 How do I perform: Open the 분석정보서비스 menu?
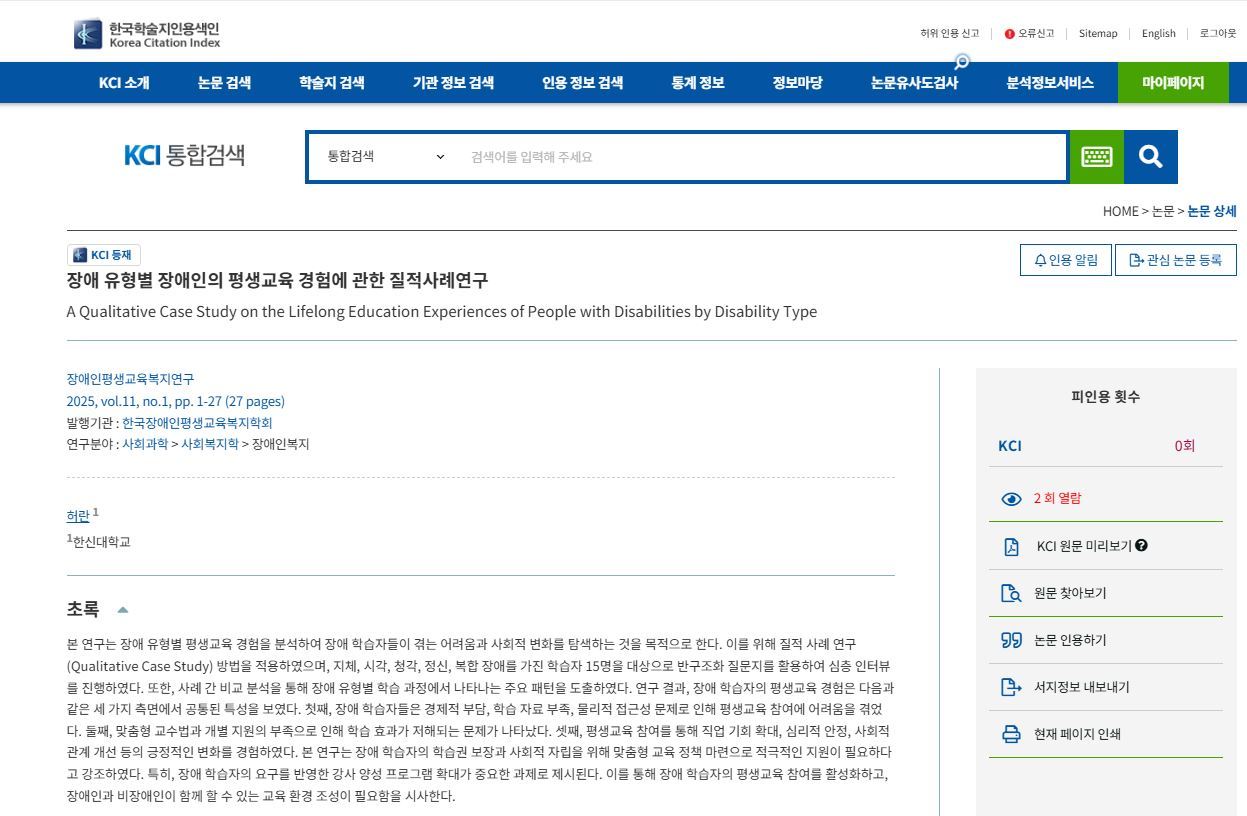(1050, 83)
